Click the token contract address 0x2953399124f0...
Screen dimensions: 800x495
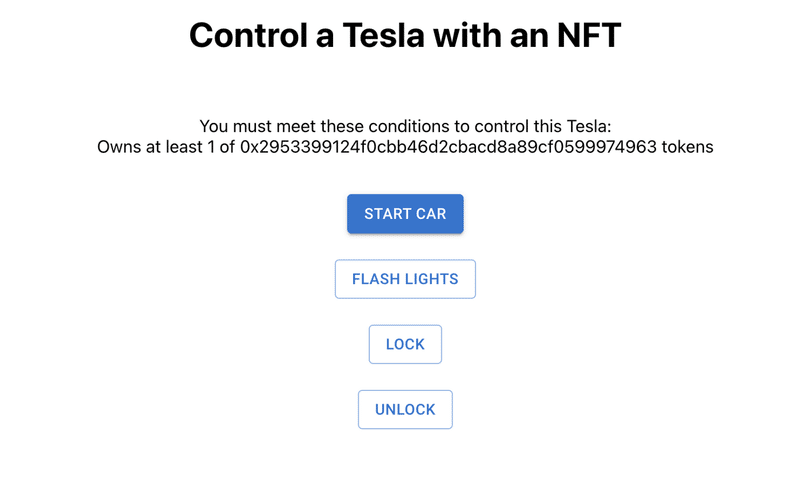point(448,147)
